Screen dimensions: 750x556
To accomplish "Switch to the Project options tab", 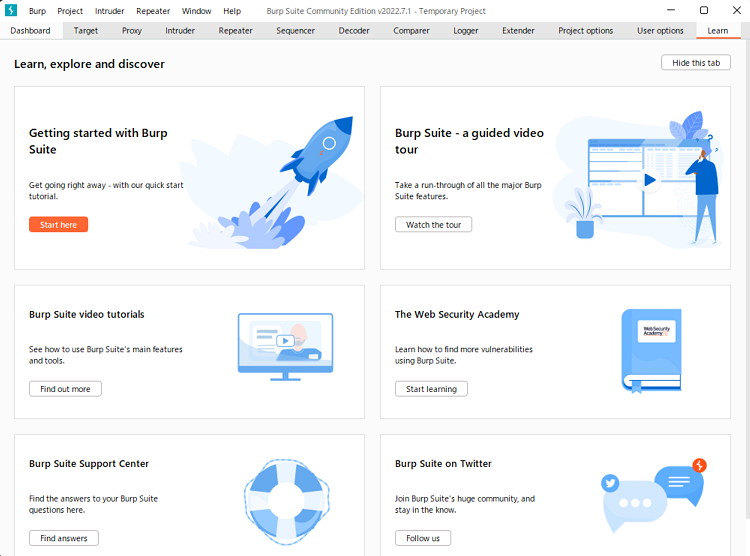I will coord(585,31).
